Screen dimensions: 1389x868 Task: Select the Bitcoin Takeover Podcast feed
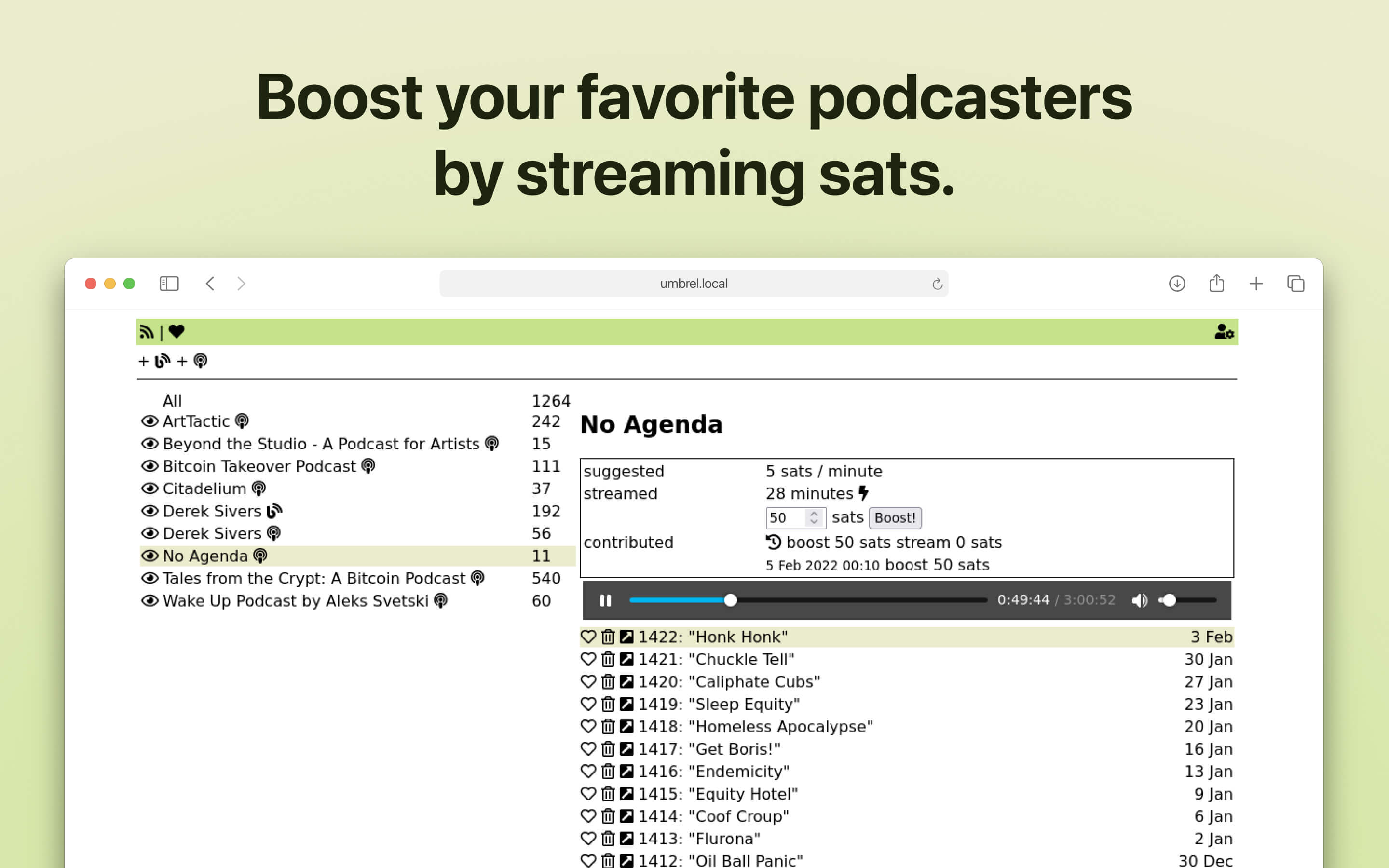point(259,465)
